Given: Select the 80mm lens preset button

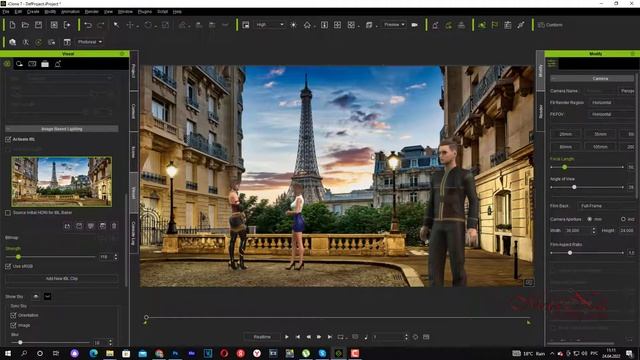Looking at the screenshot, I should [x=566, y=147].
